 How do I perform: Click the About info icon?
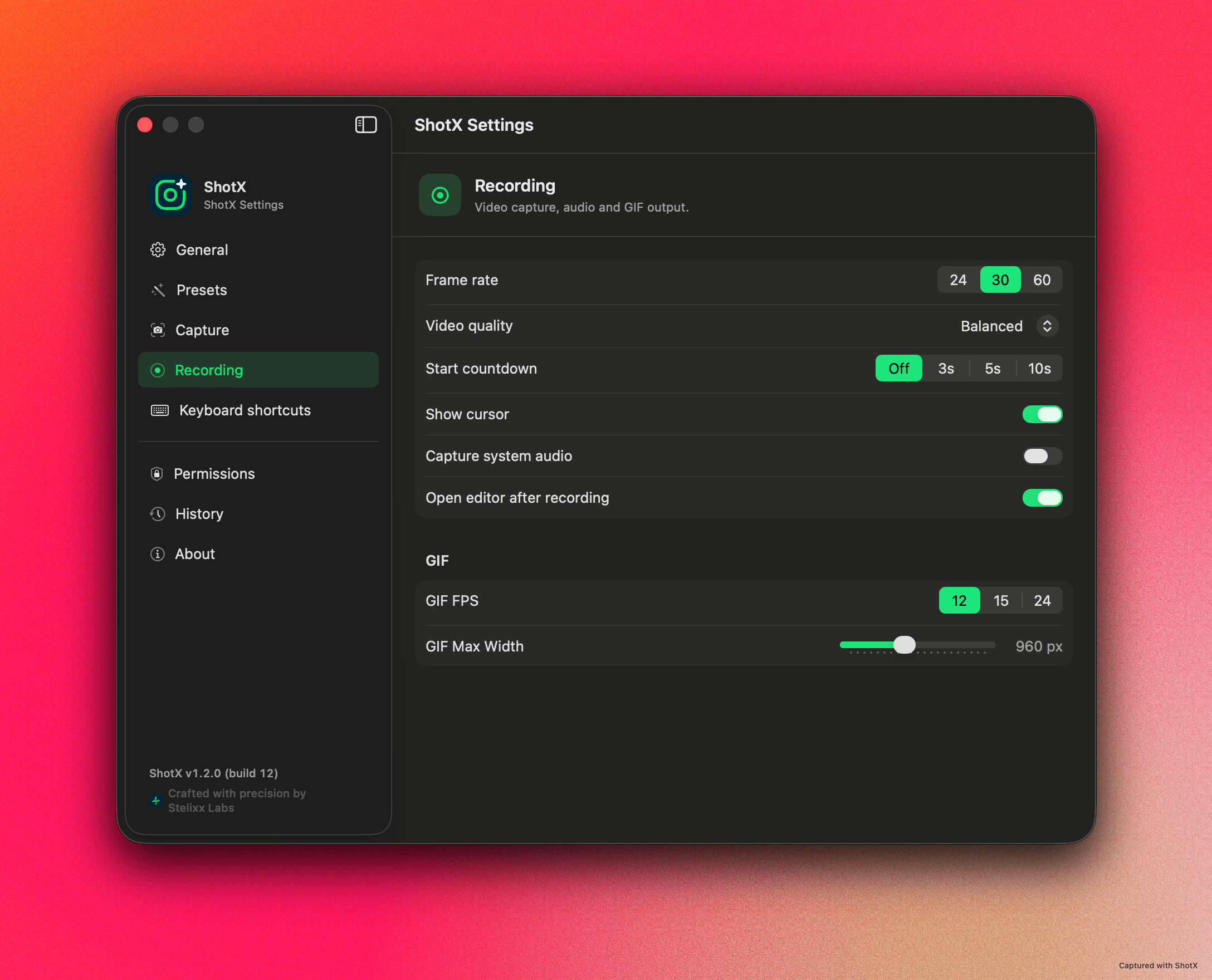point(158,554)
